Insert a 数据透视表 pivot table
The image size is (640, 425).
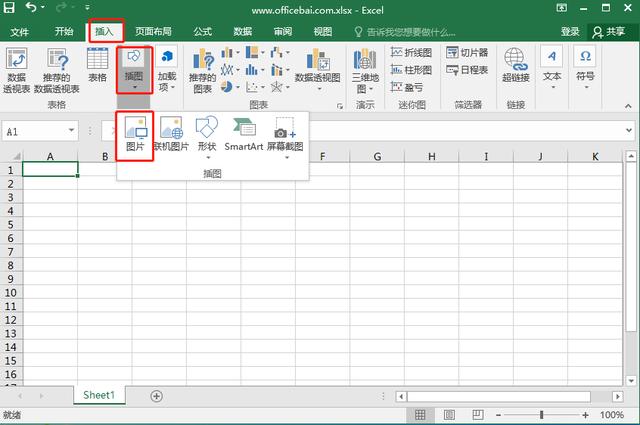click(16, 70)
